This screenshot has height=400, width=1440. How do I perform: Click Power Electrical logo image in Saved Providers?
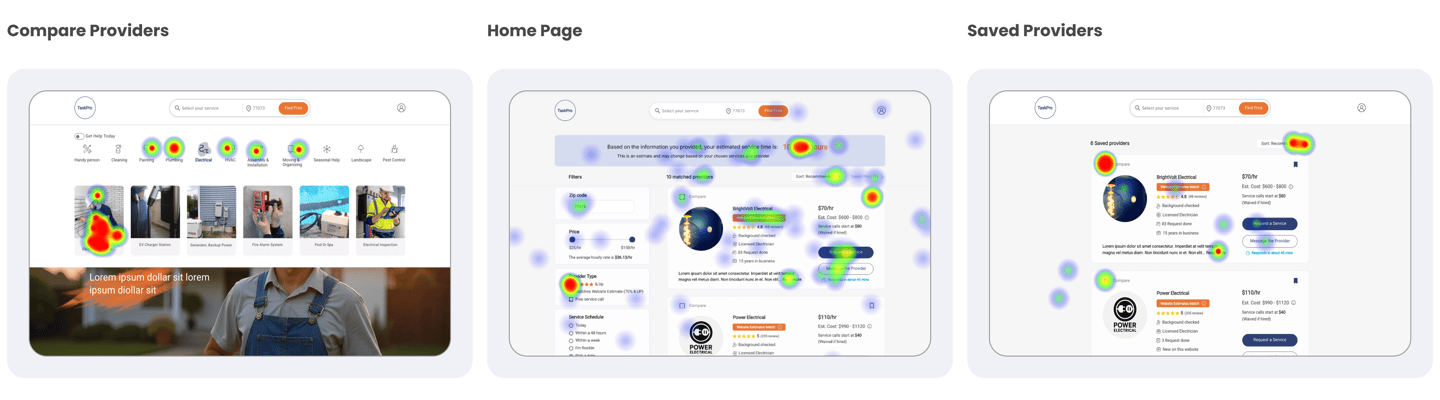tap(1125, 315)
